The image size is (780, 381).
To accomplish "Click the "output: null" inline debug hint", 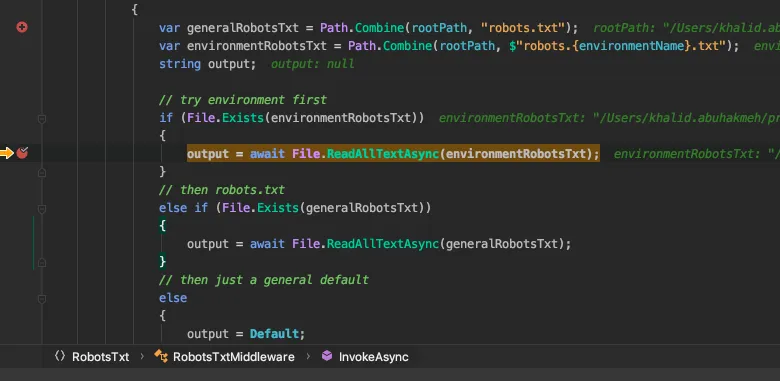I will point(312,64).
